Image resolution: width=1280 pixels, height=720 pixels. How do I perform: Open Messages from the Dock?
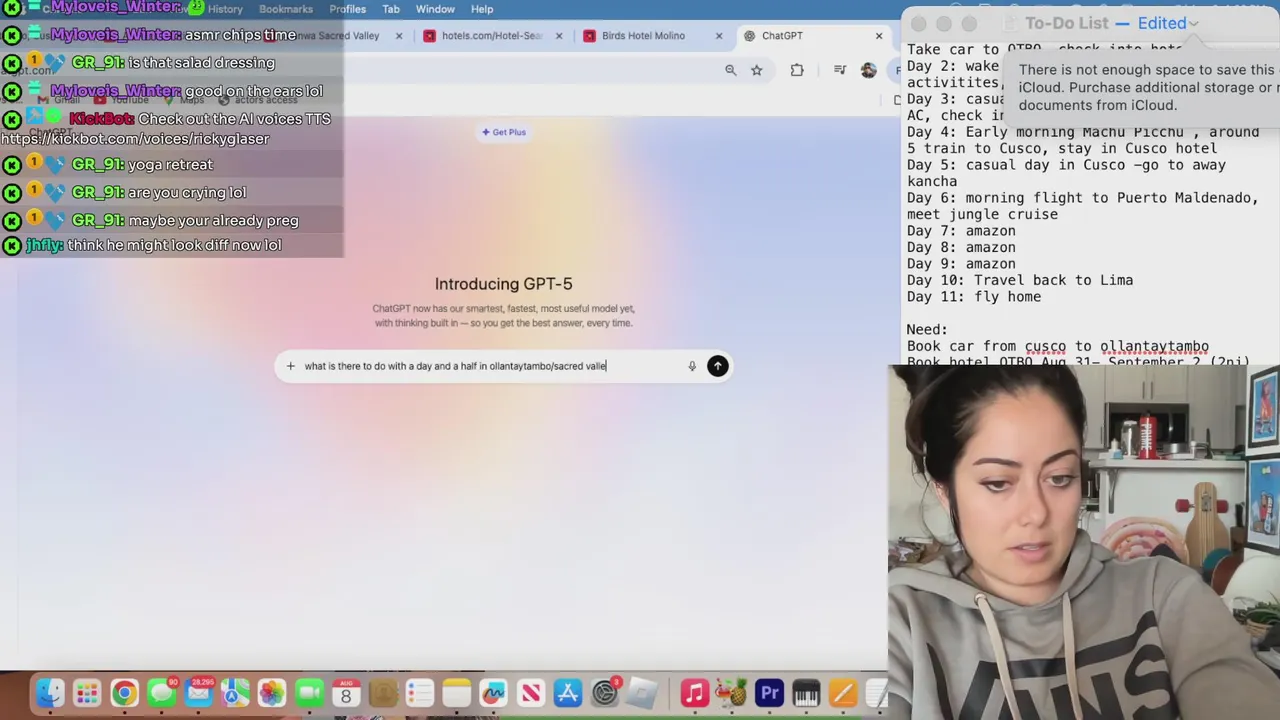[x=161, y=693]
